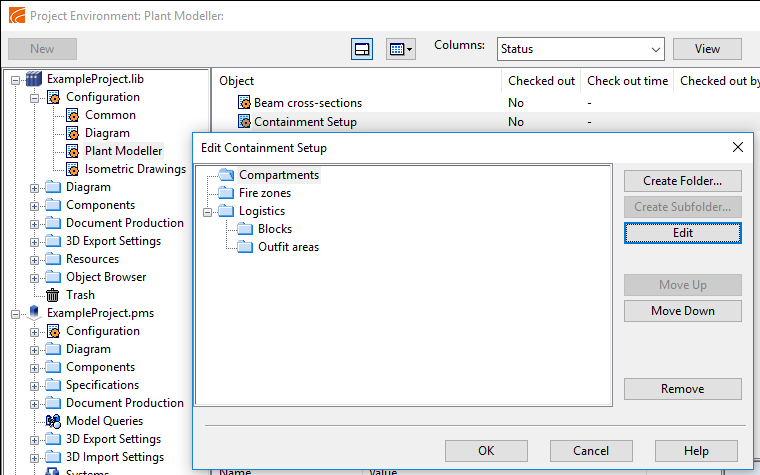
Task: Click the ExampleProject.lib library icon
Action: point(36,79)
